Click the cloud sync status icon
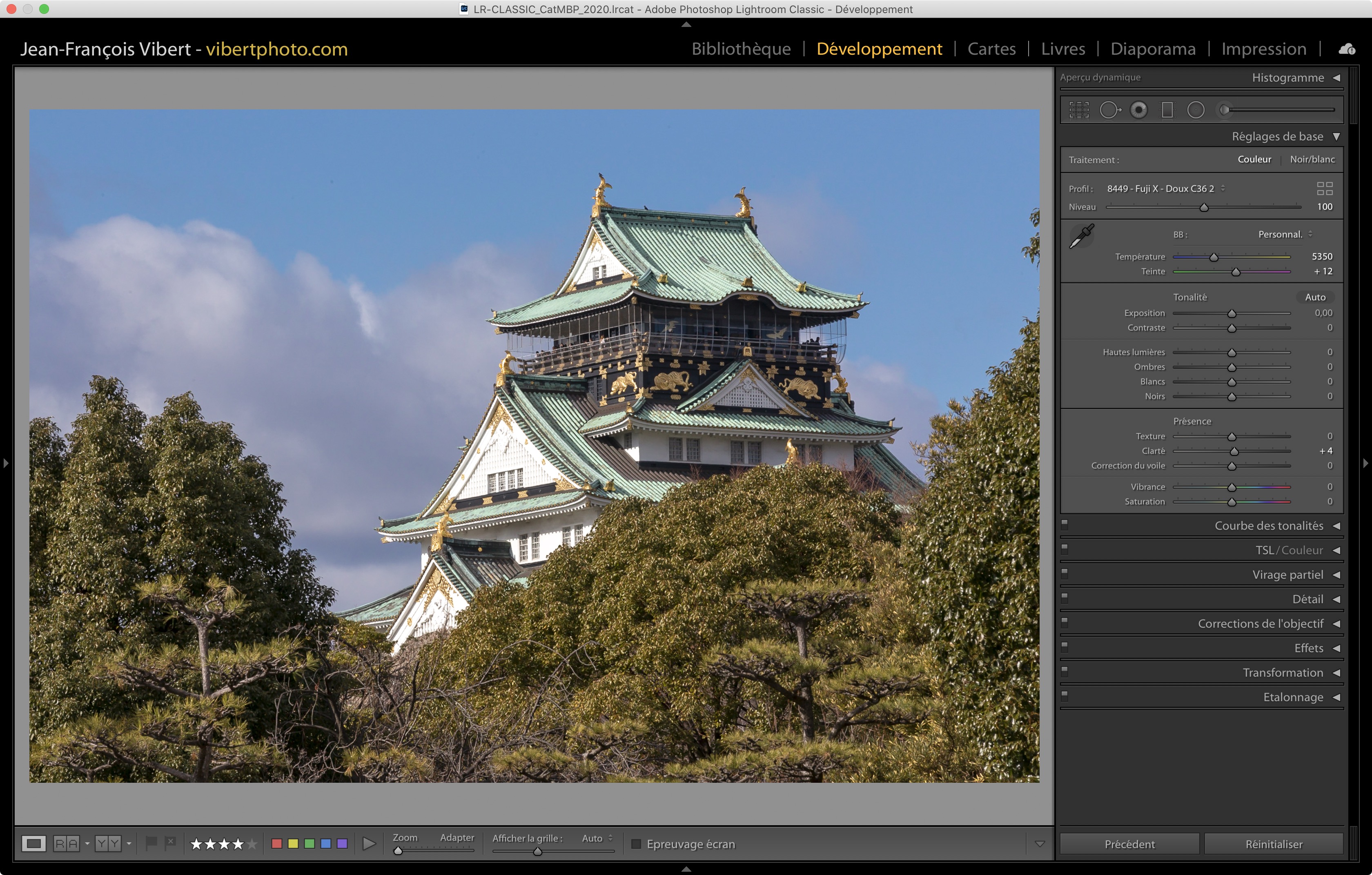The height and width of the screenshot is (875, 1372). [x=1346, y=49]
